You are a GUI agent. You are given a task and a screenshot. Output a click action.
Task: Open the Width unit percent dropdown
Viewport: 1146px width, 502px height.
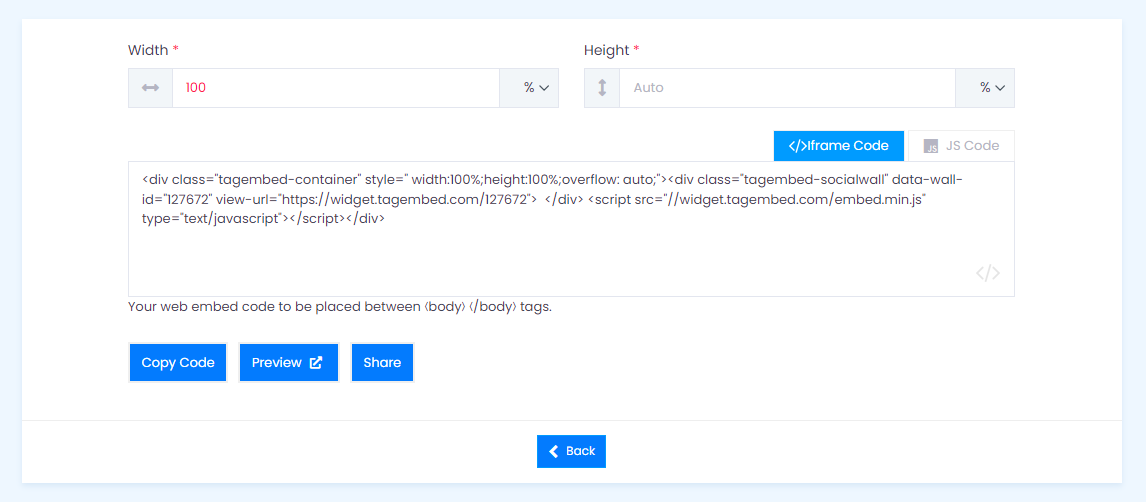[x=529, y=88]
